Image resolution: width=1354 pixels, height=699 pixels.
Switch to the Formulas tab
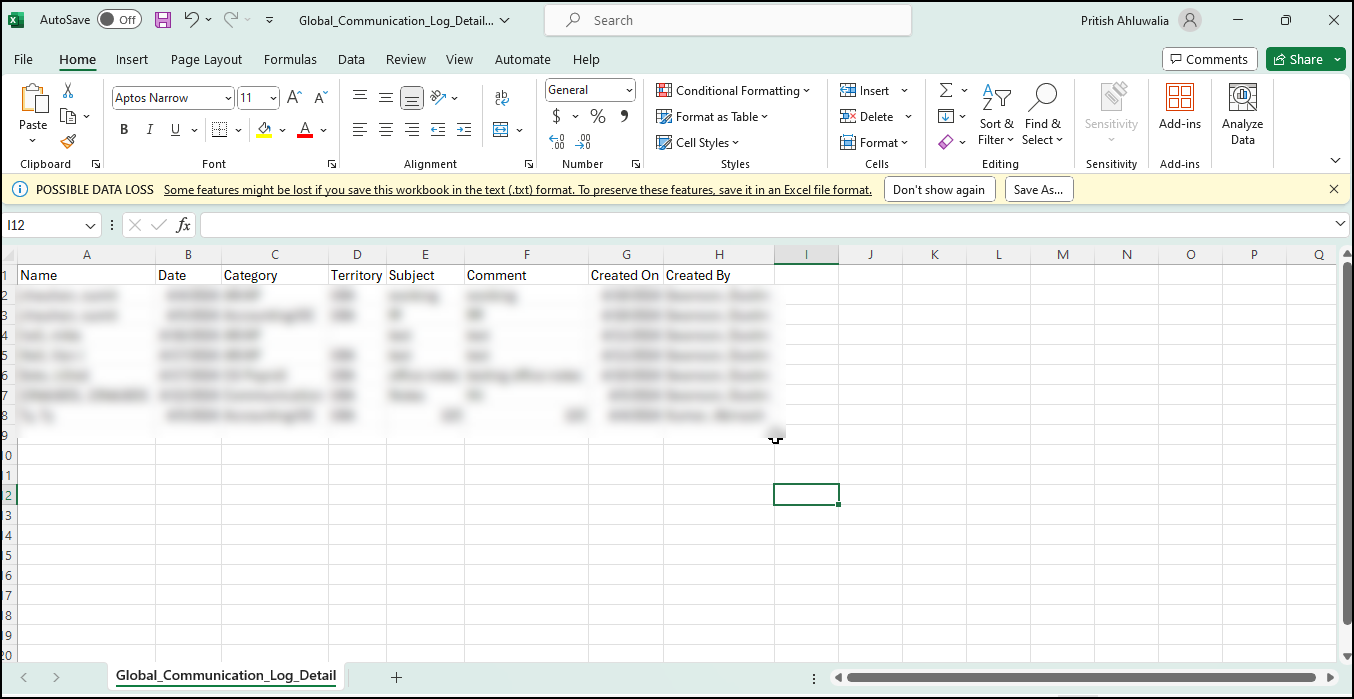pos(290,60)
